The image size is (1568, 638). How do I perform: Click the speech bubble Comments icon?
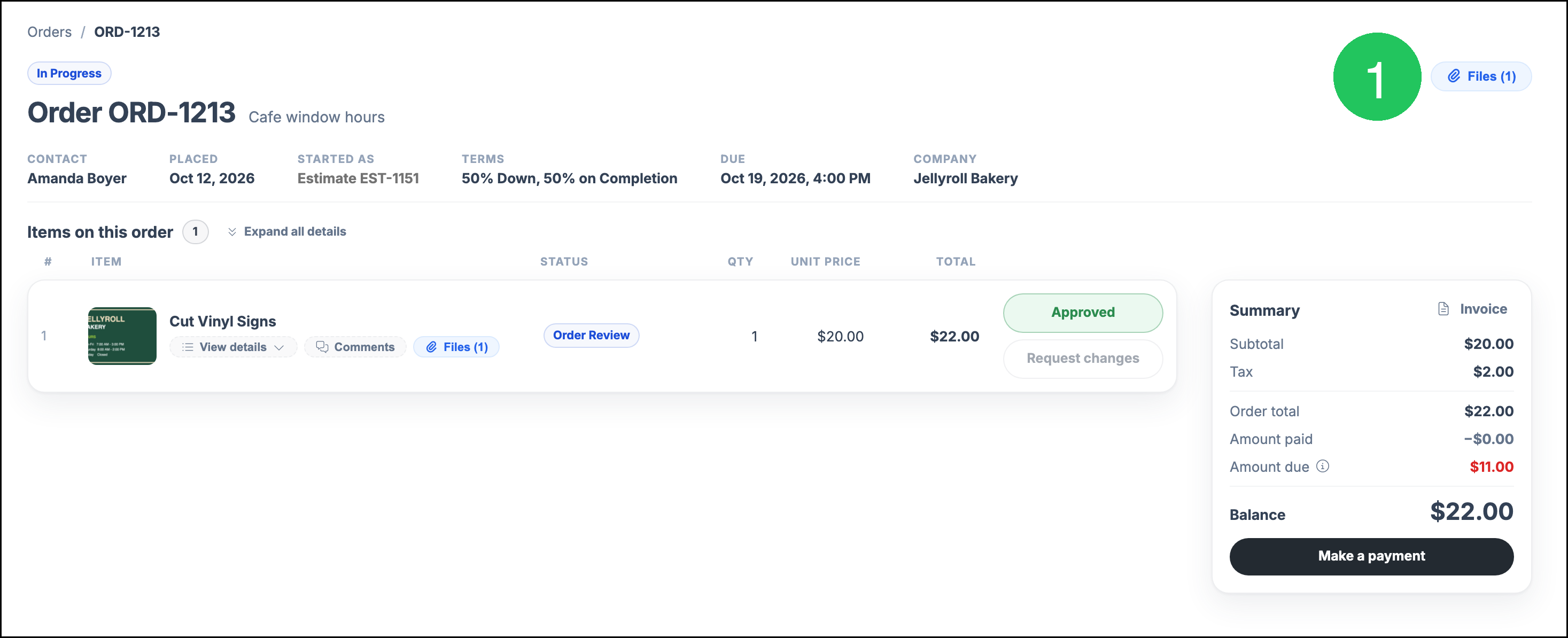(x=322, y=346)
